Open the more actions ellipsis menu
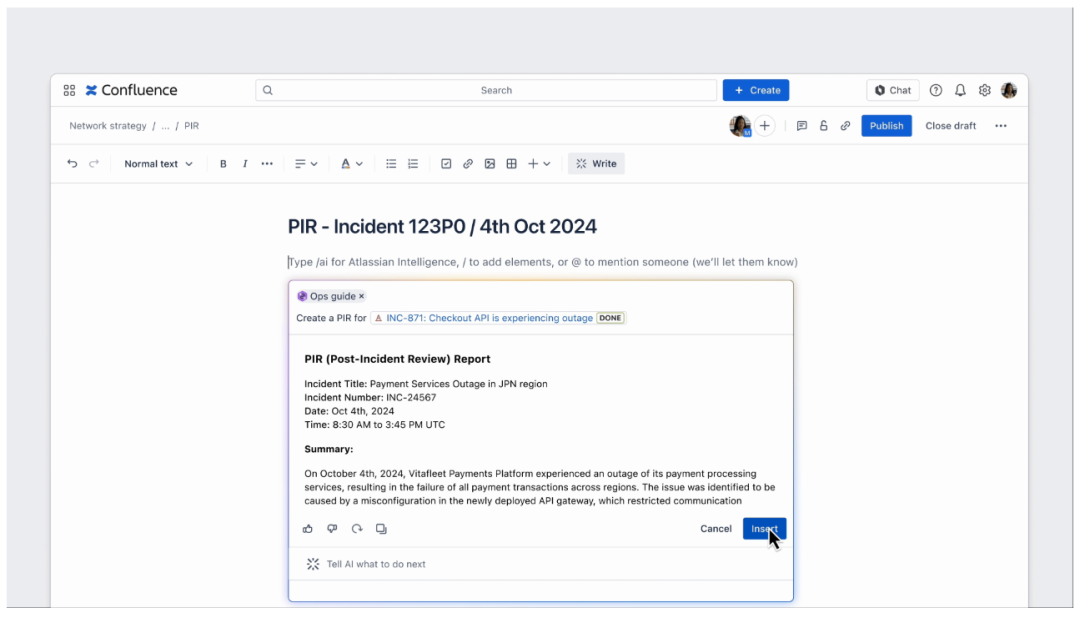The image size is (1080, 618). [x=1001, y=126]
